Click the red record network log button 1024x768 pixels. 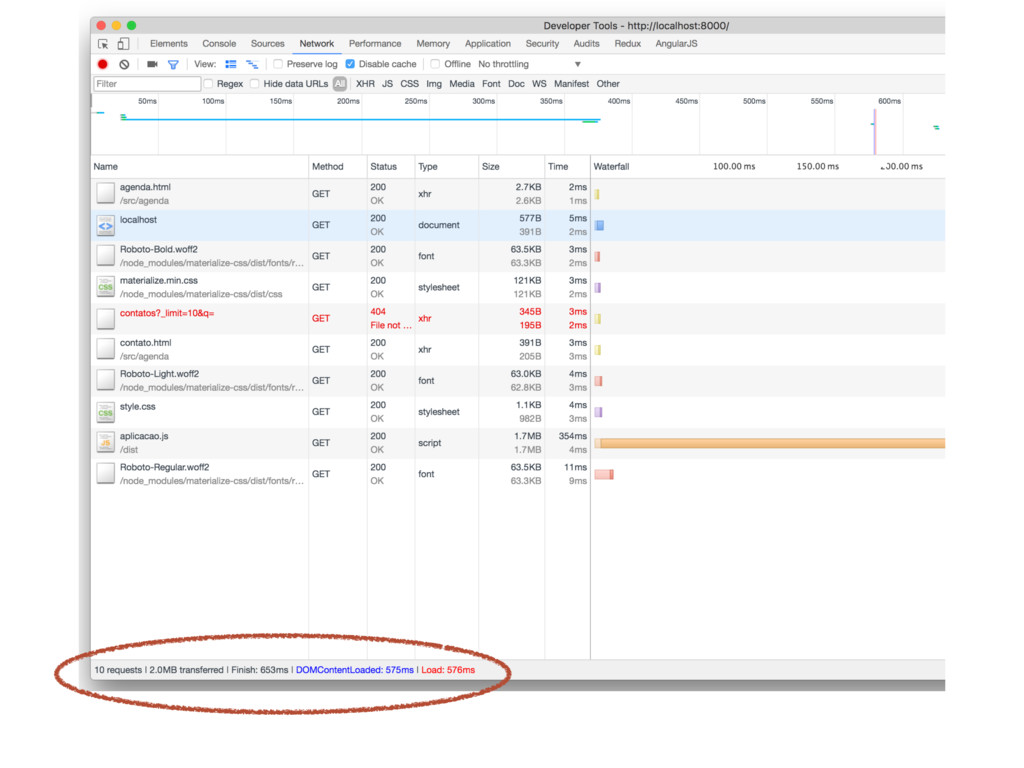pos(102,64)
